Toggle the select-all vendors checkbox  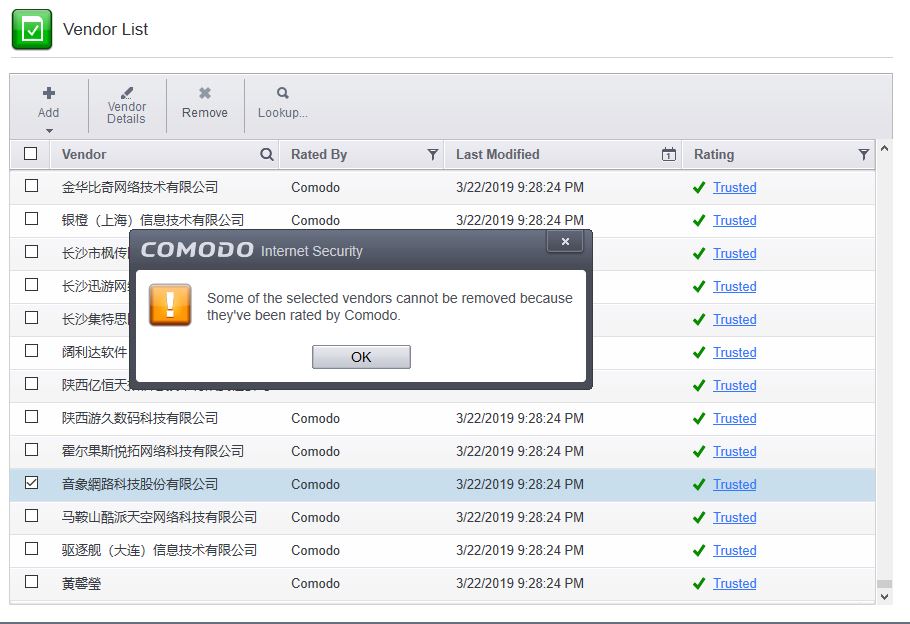(x=31, y=154)
